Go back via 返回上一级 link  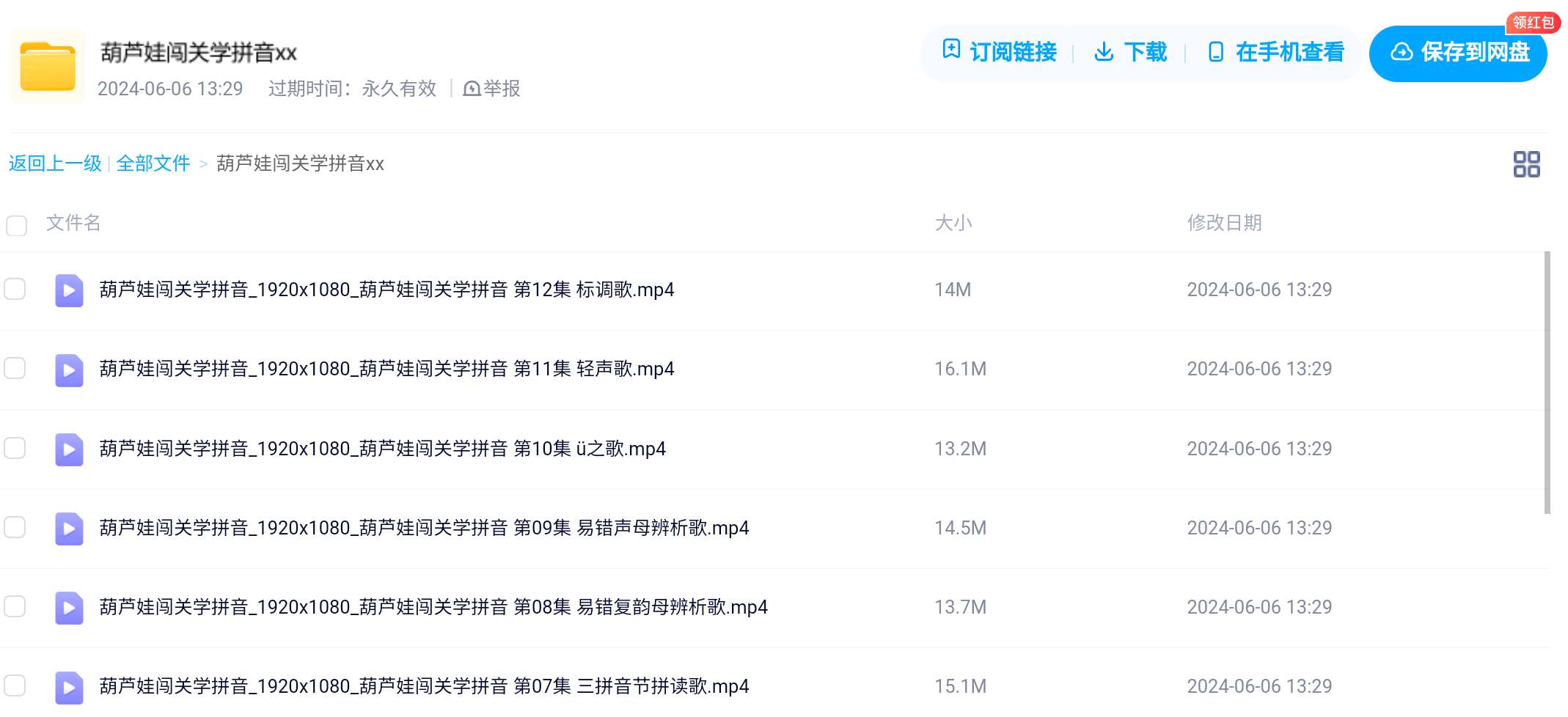pos(55,163)
